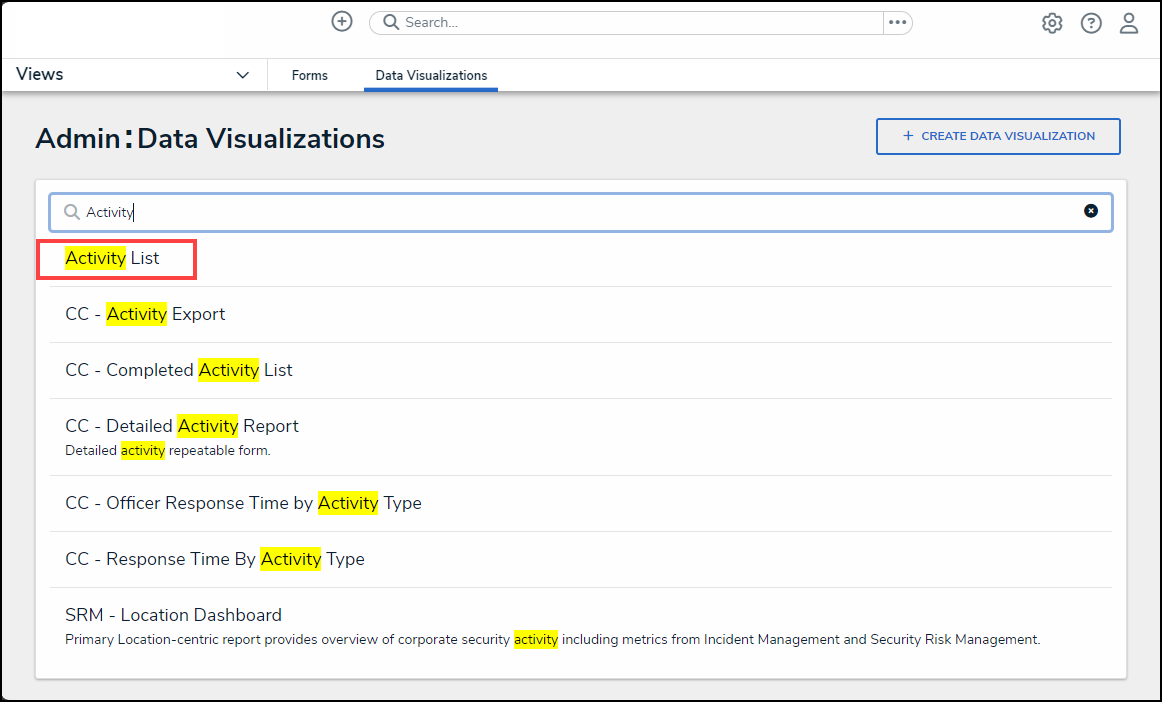The height and width of the screenshot is (702, 1162).
Task: Open the user profile icon
Action: 1129,23
